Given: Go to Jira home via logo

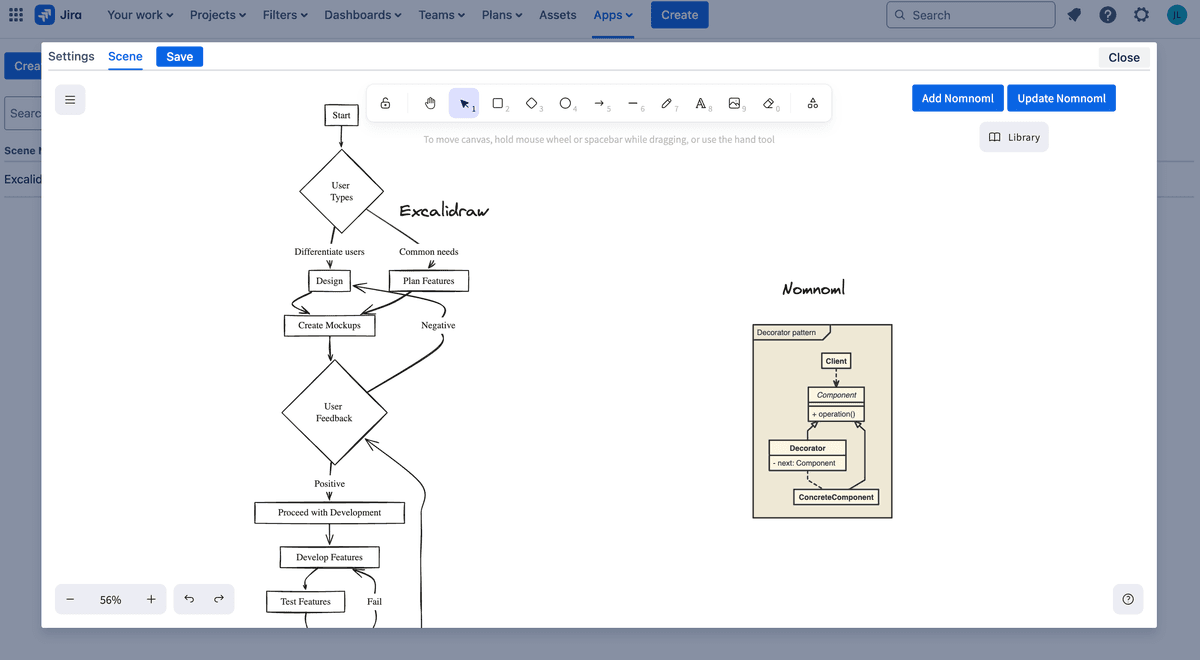Looking at the screenshot, I should [59, 15].
